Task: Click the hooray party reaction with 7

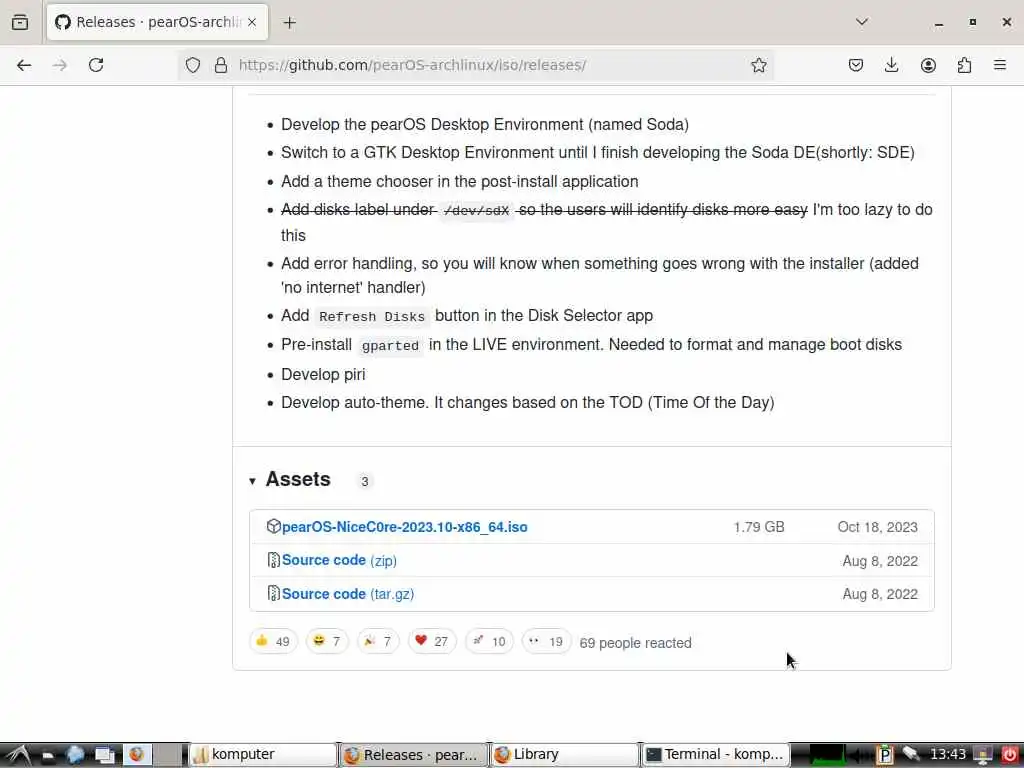Action: [377, 641]
